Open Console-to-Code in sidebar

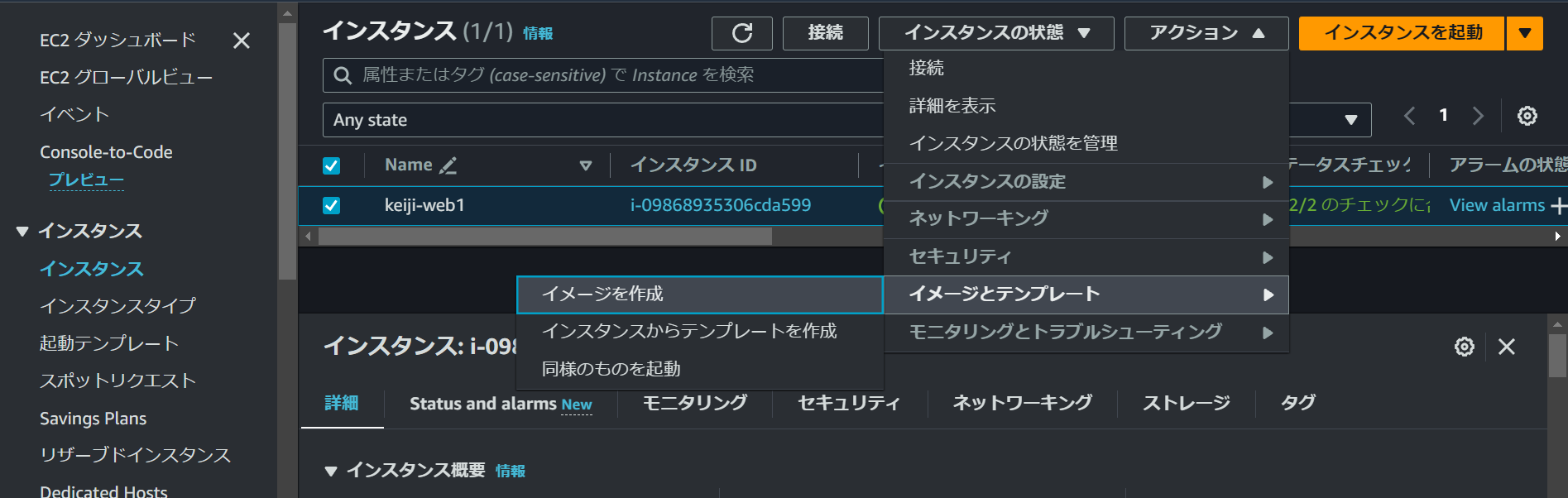[106, 152]
